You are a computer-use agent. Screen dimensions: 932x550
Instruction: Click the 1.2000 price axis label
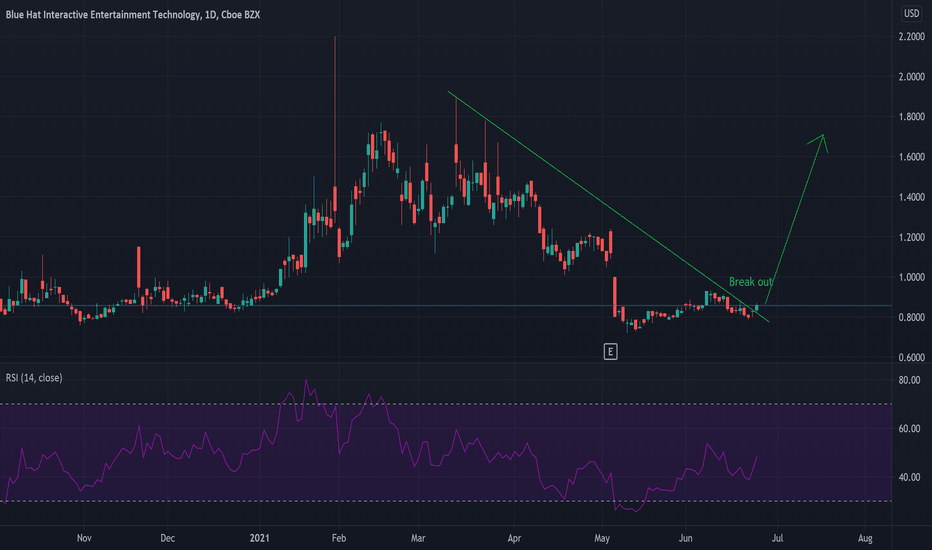click(911, 237)
